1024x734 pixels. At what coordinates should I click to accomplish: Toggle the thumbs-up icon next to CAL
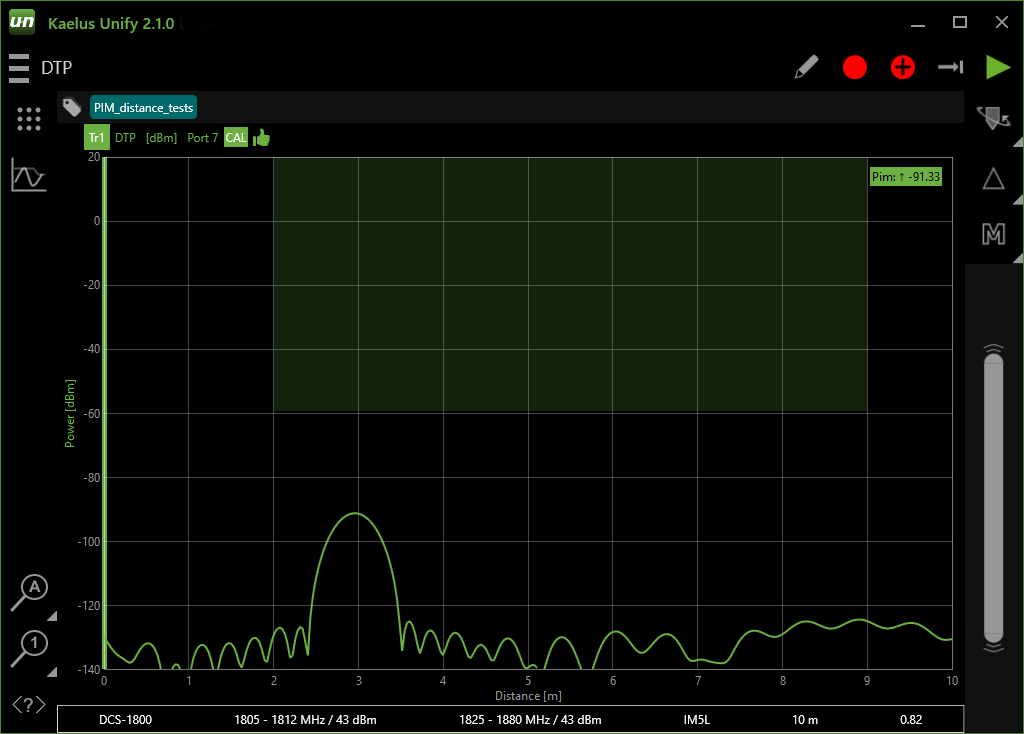pyautogui.click(x=261, y=137)
